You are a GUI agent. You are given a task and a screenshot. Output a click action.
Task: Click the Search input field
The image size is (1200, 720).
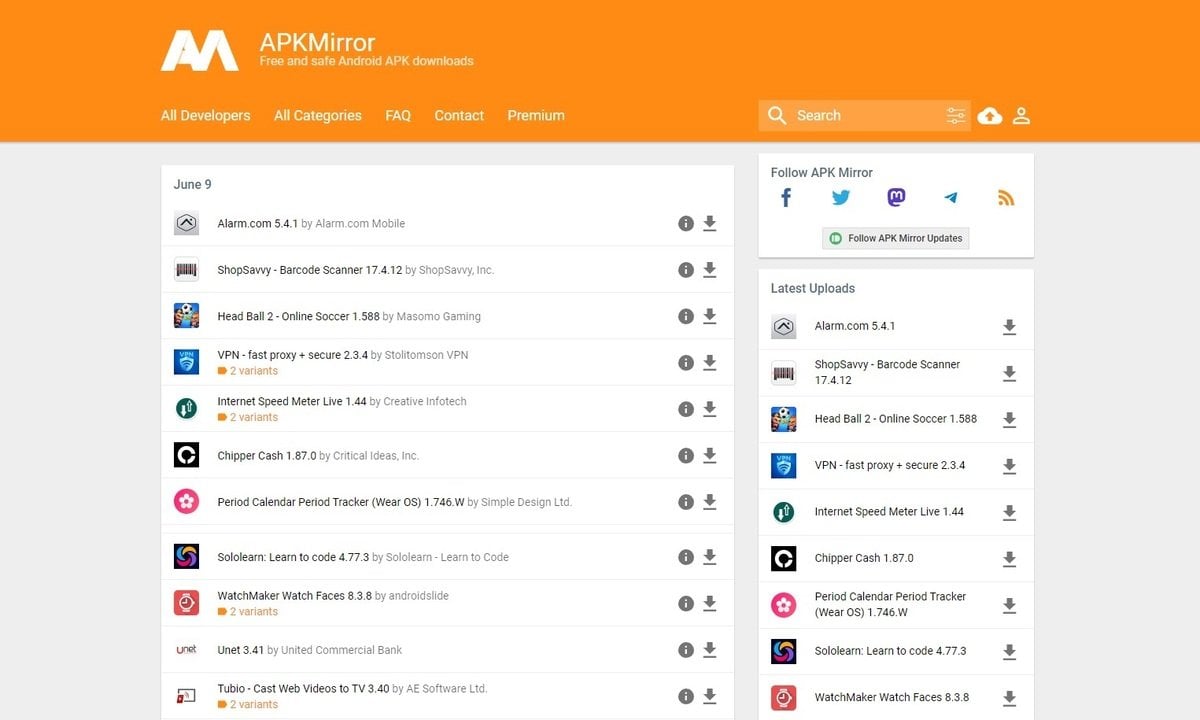click(x=866, y=116)
